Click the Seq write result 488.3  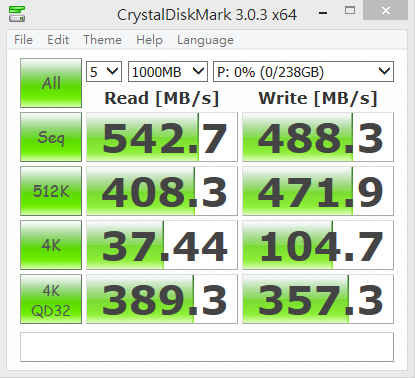tap(318, 137)
